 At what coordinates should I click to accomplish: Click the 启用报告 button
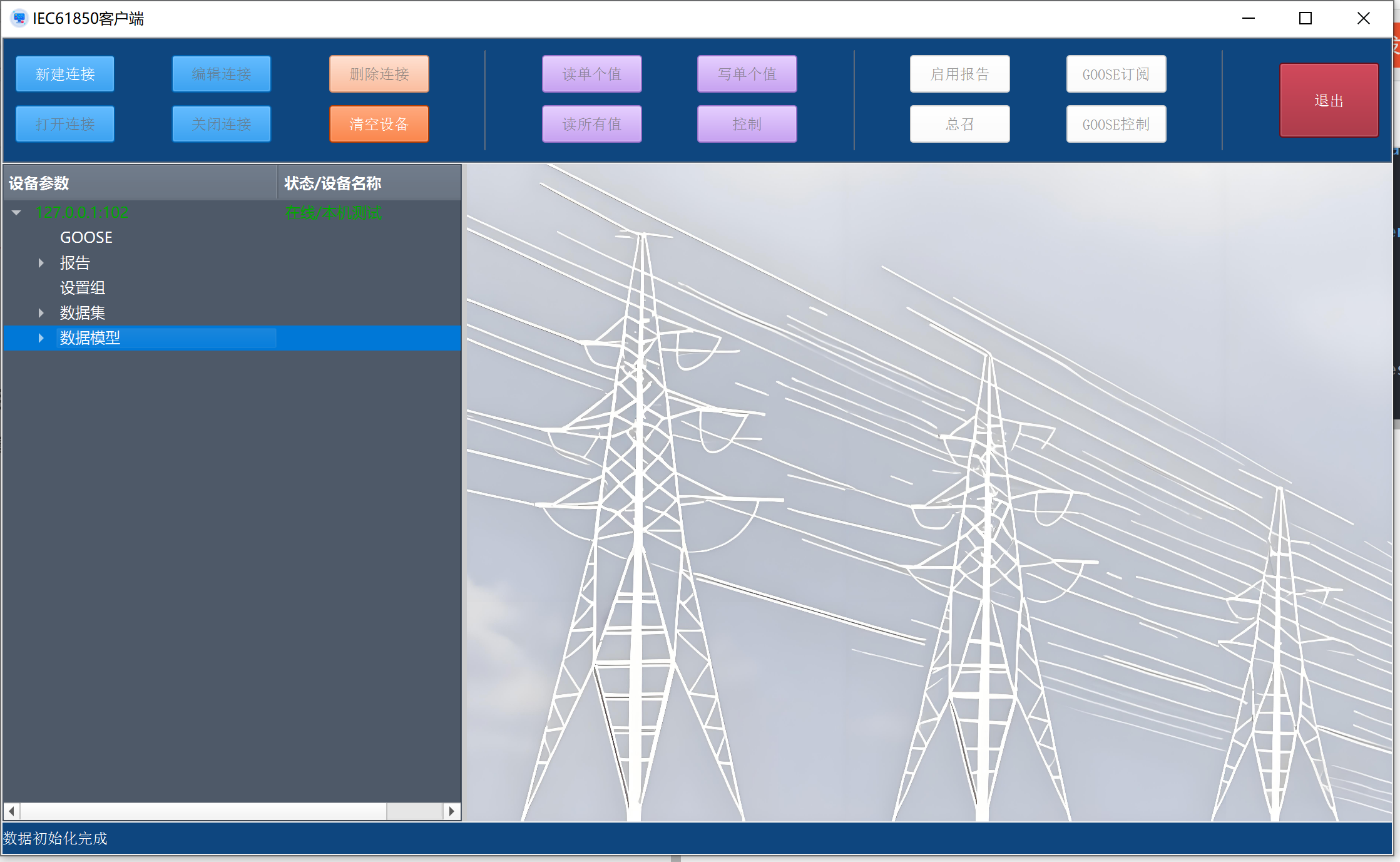(959, 74)
